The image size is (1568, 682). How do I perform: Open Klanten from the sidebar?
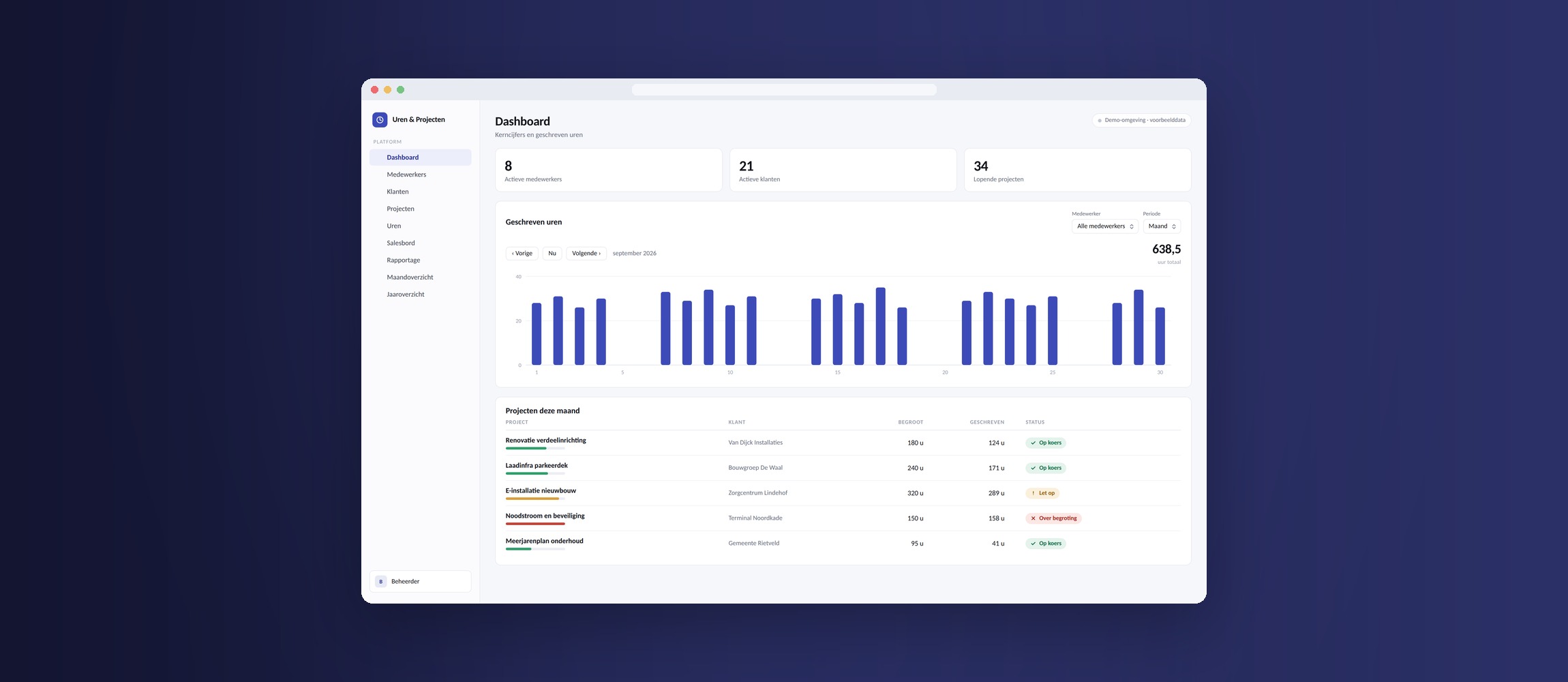(x=420, y=192)
